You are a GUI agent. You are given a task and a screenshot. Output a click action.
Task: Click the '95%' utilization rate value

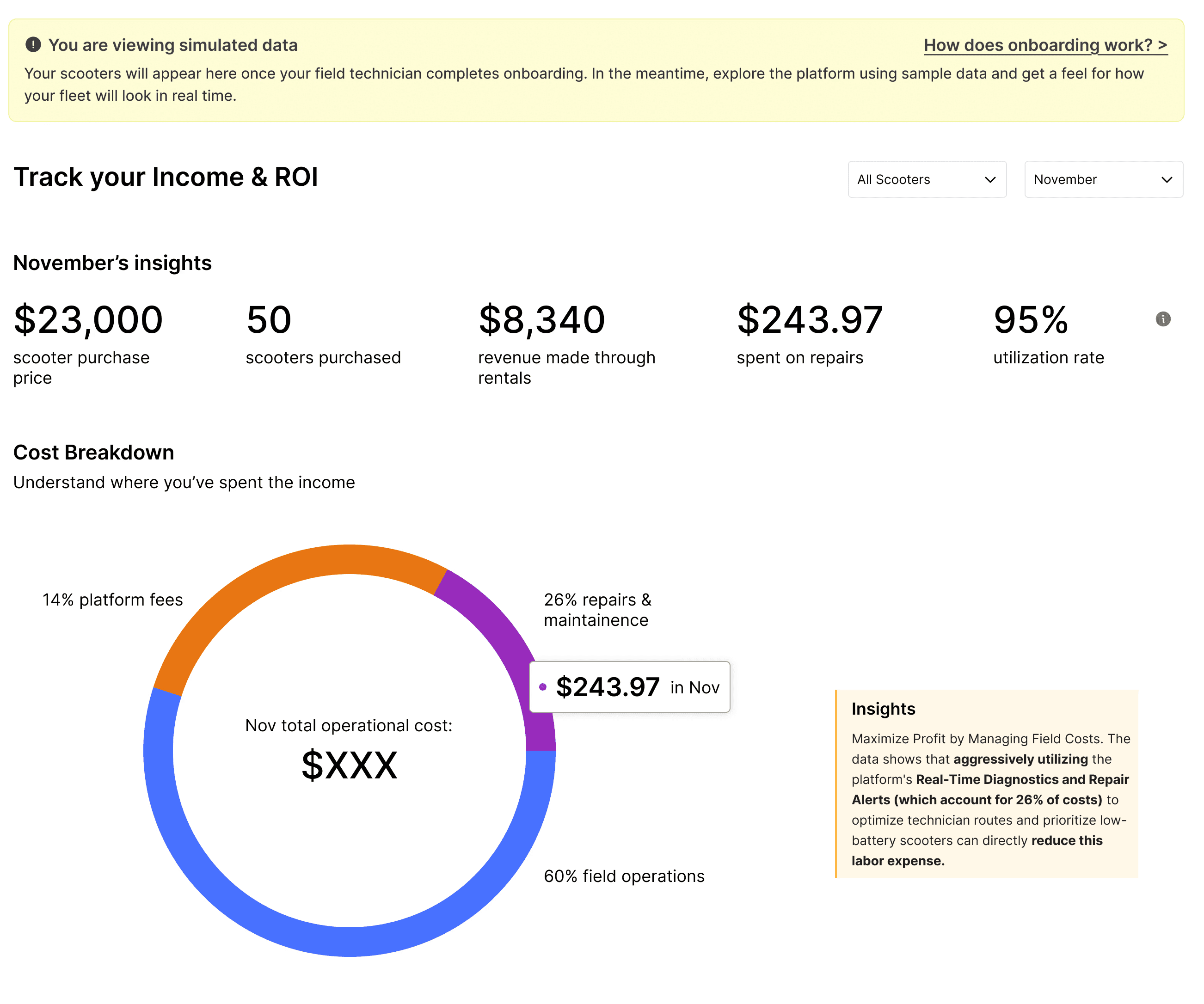coord(1031,319)
